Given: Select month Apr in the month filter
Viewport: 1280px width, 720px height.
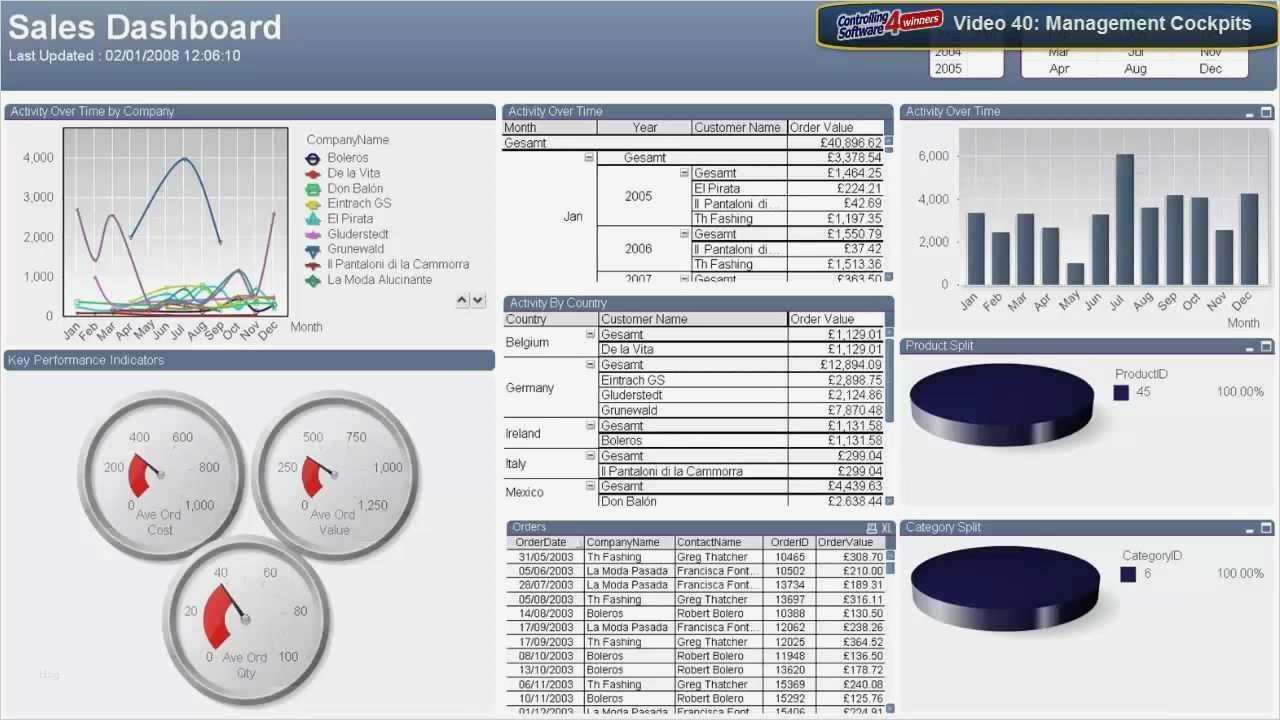Looking at the screenshot, I should 1058,68.
